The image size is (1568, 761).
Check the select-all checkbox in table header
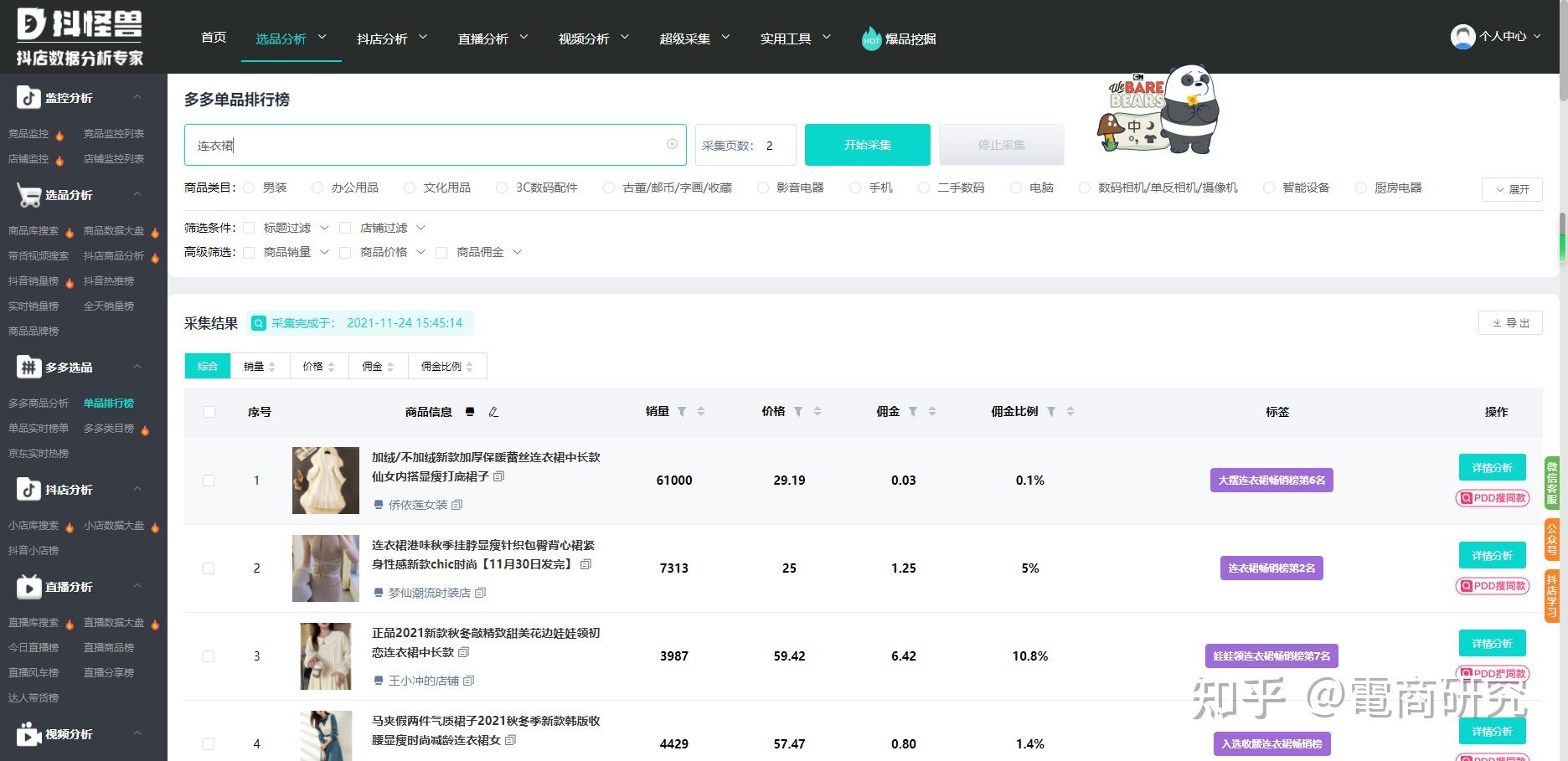(x=209, y=412)
